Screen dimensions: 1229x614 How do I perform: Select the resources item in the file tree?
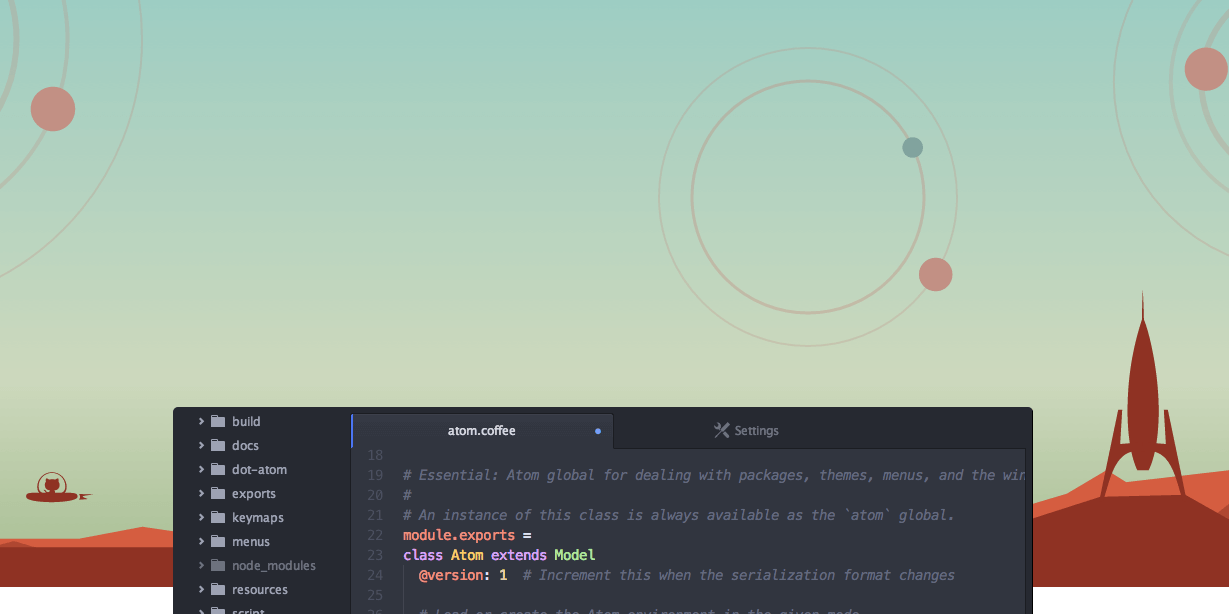(260, 589)
